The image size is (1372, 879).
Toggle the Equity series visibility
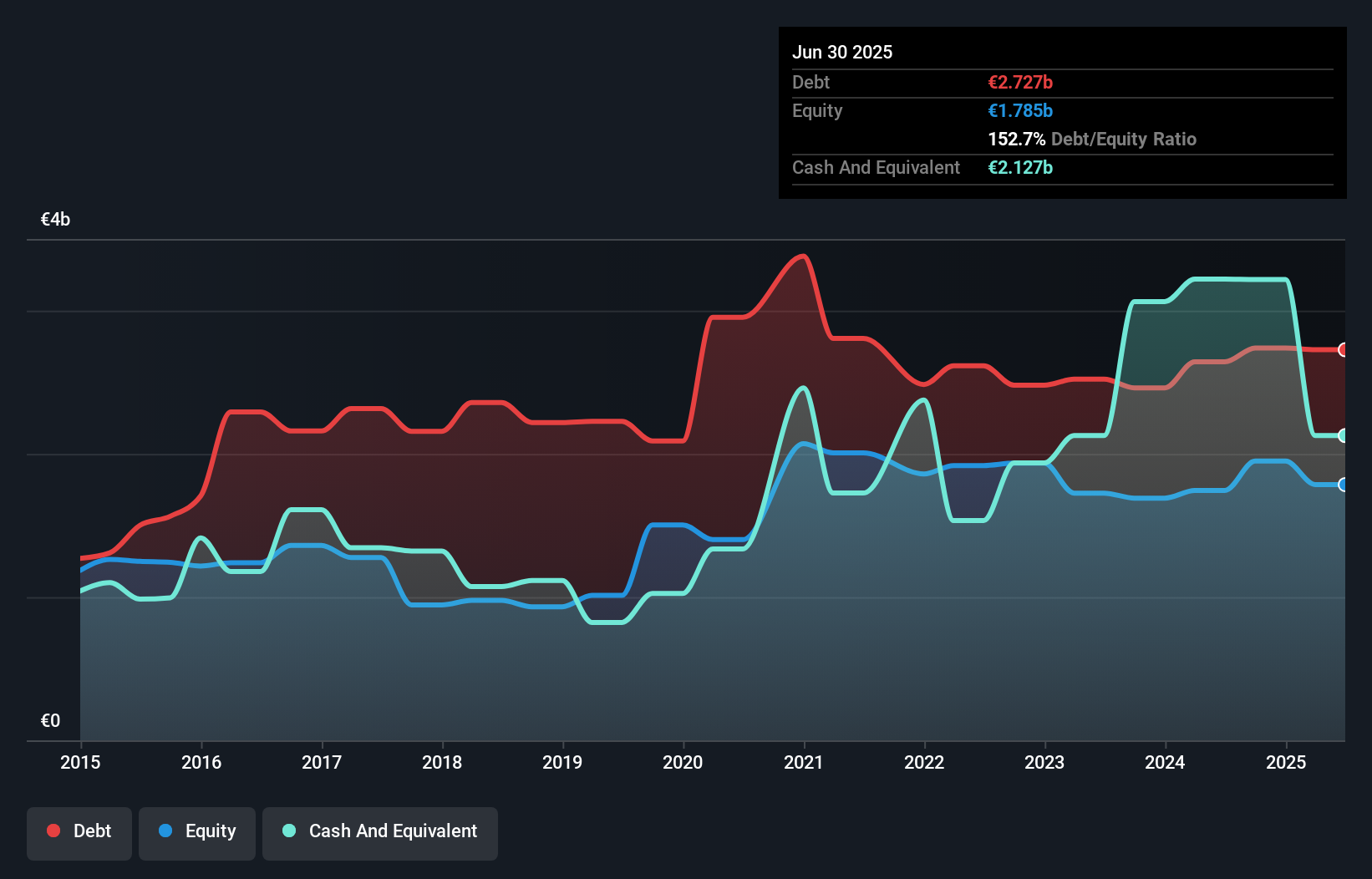coord(196,833)
